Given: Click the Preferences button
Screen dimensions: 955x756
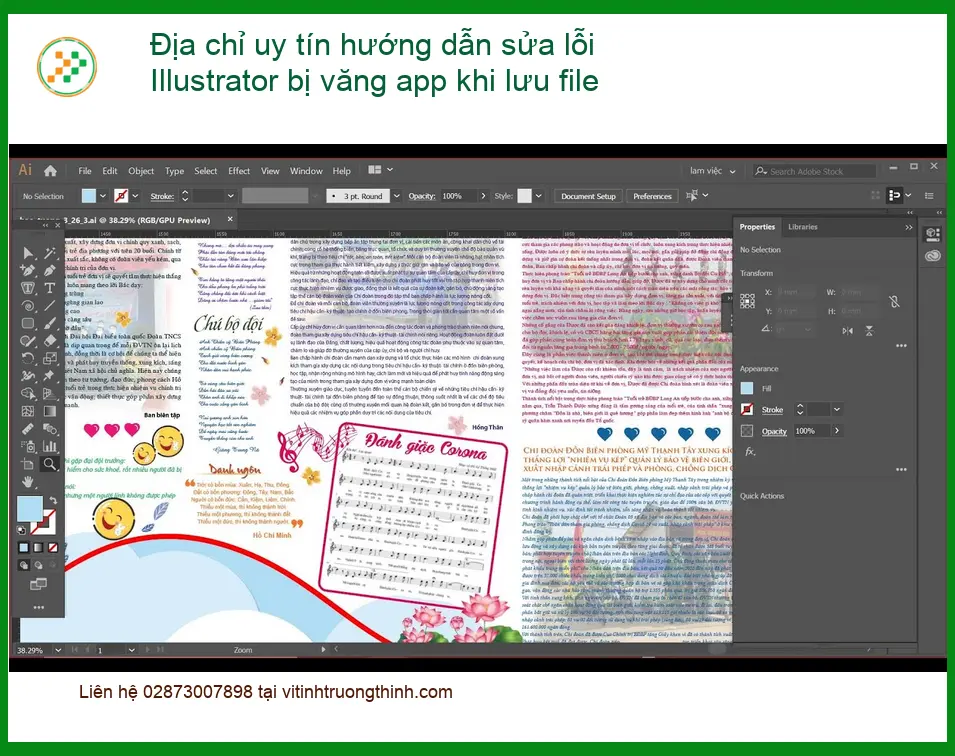Looking at the screenshot, I should click(652, 196).
